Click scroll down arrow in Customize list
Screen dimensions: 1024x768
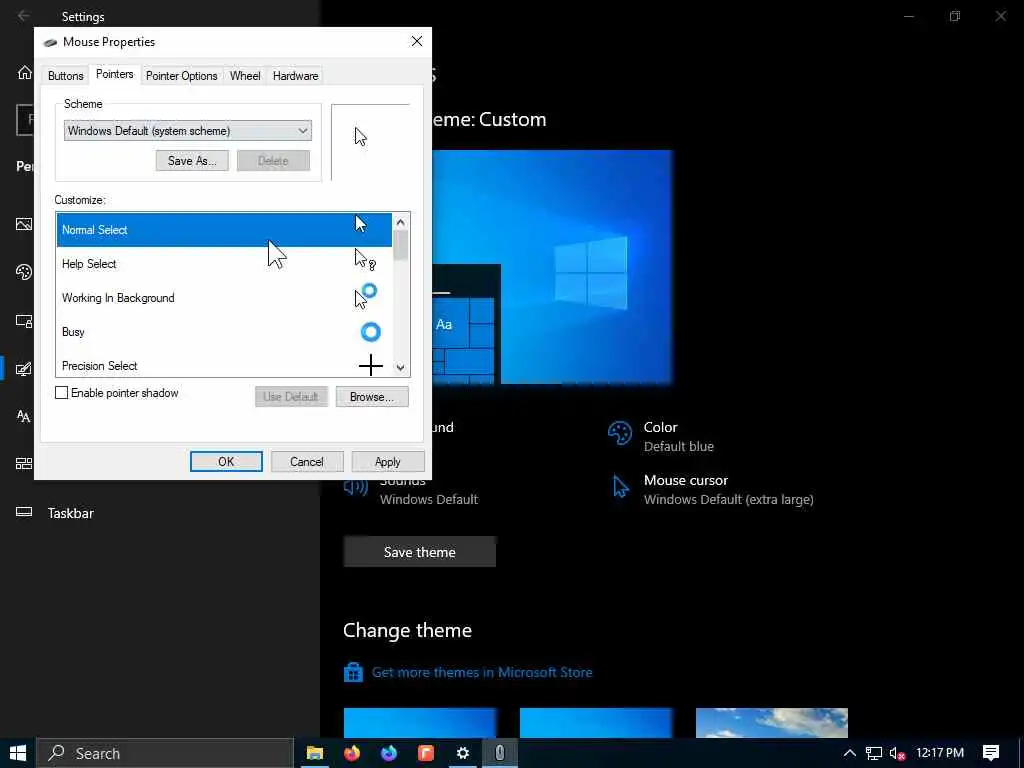click(400, 368)
